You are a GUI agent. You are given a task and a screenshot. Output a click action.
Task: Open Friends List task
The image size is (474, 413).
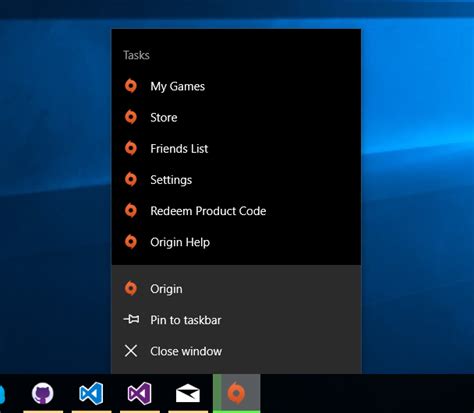236,149
